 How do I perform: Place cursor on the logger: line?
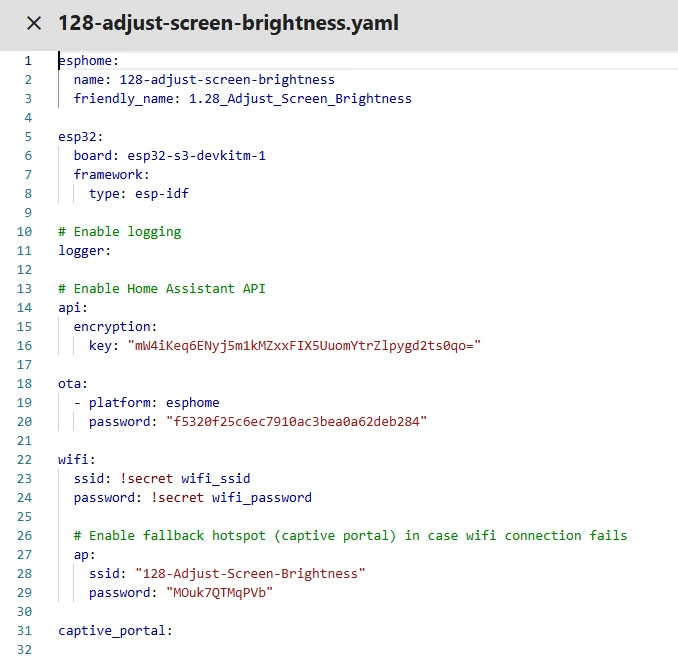click(84, 251)
